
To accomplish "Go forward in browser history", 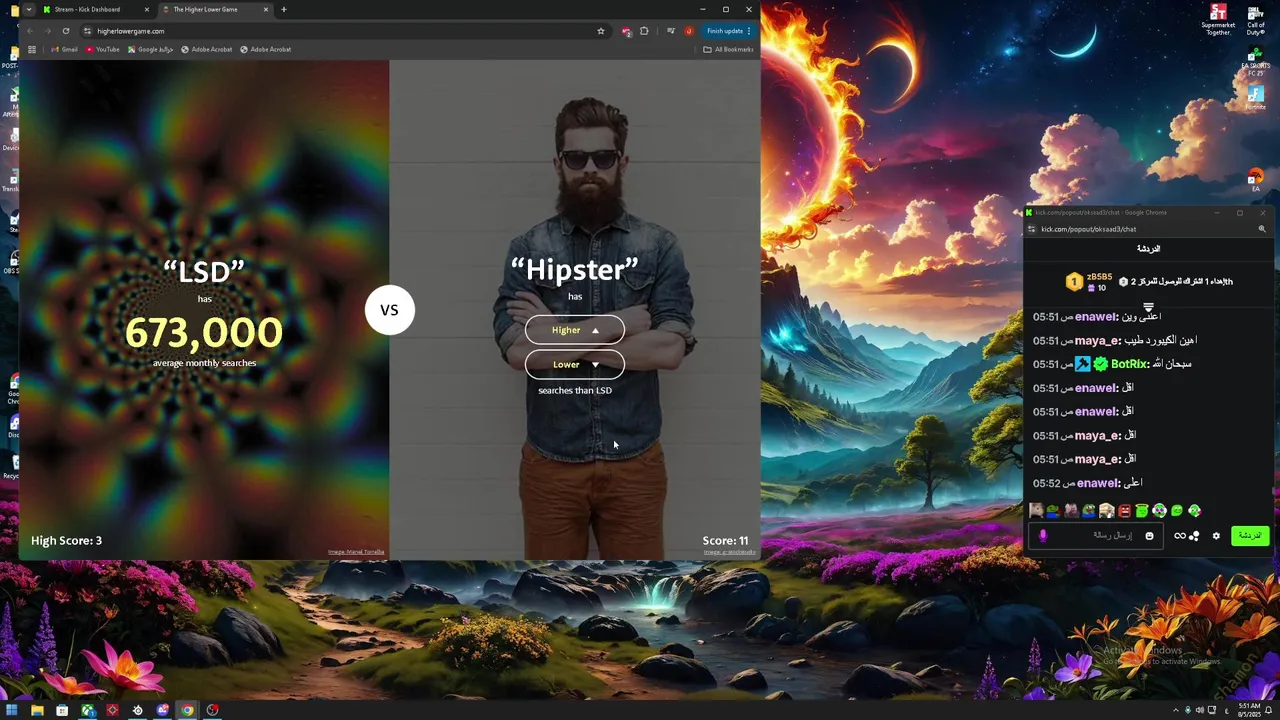I will tap(48, 31).
